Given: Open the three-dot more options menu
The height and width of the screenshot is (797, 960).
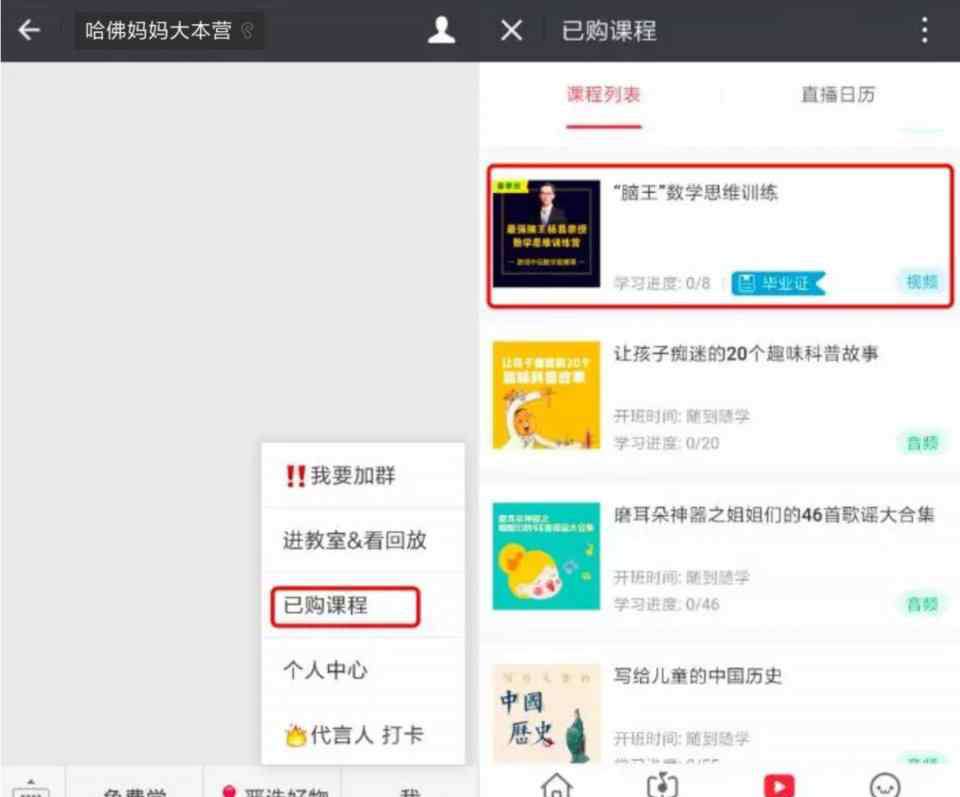Looking at the screenshot, I should pos(924,30).
